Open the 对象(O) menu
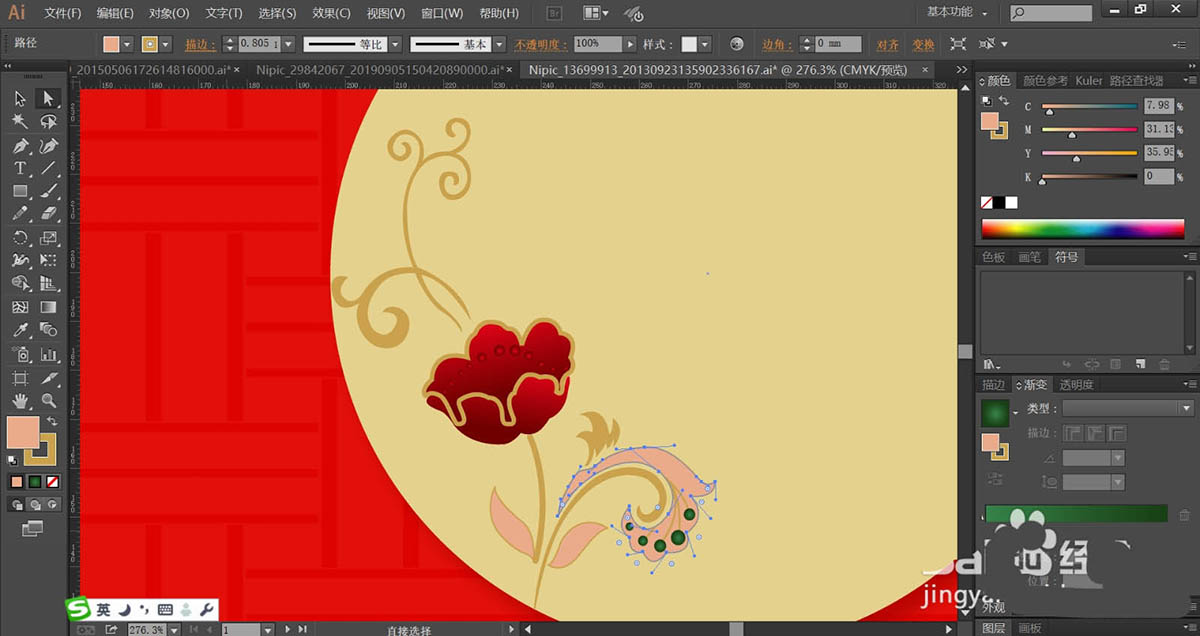This screenshot has width=1200, height=636. (169, 13)
